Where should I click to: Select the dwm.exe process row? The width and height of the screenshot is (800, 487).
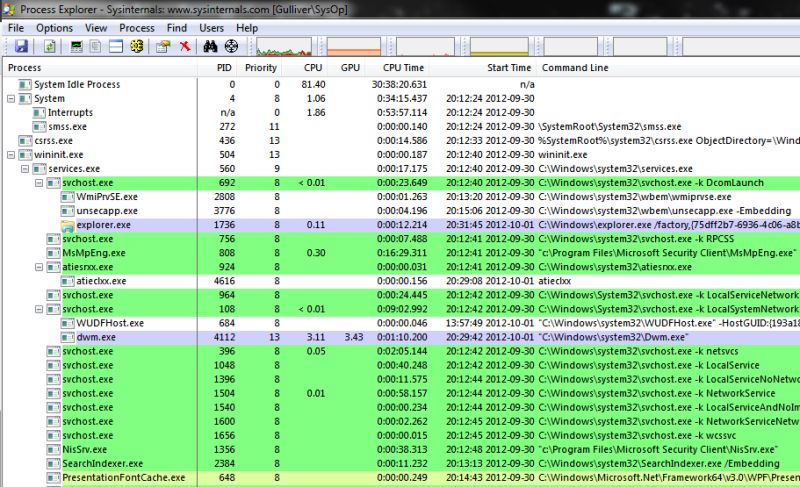pos(402,337)
